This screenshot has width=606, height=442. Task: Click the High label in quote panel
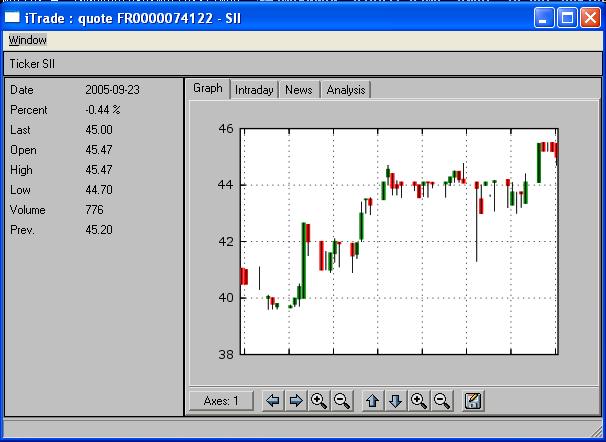21,170
